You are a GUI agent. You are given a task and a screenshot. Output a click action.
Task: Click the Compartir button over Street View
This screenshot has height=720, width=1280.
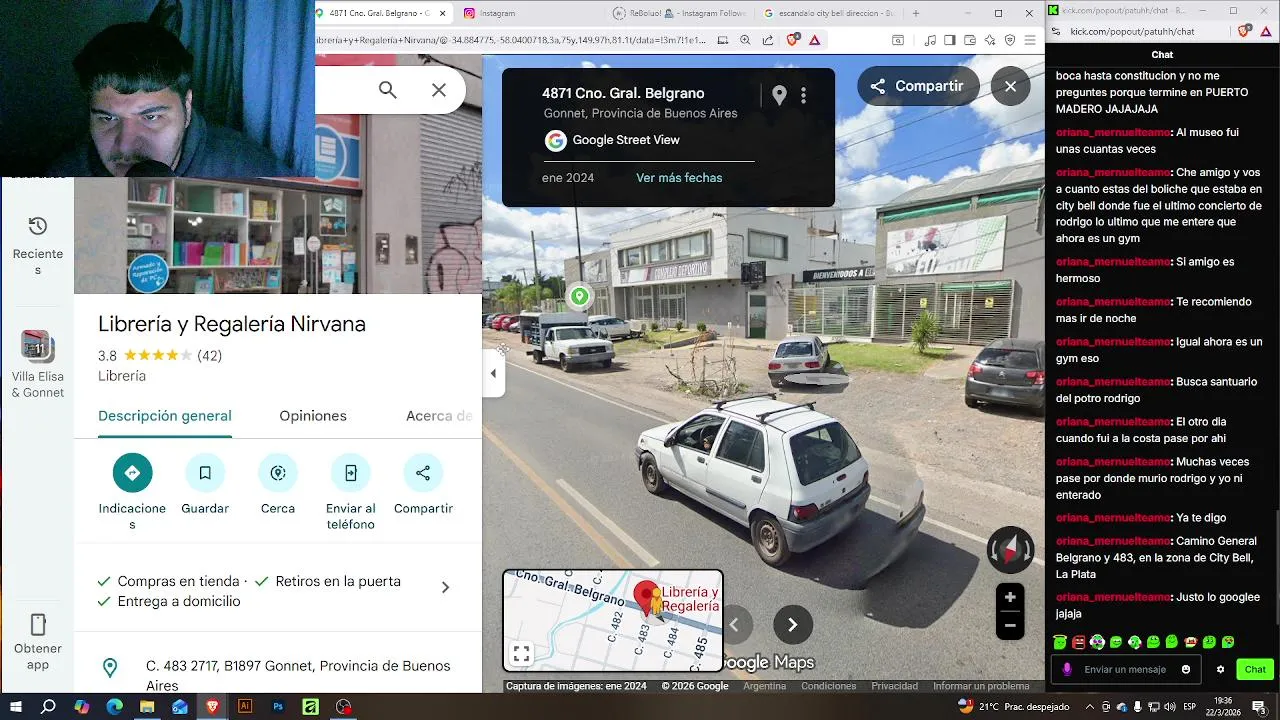[x=916, y=86]
